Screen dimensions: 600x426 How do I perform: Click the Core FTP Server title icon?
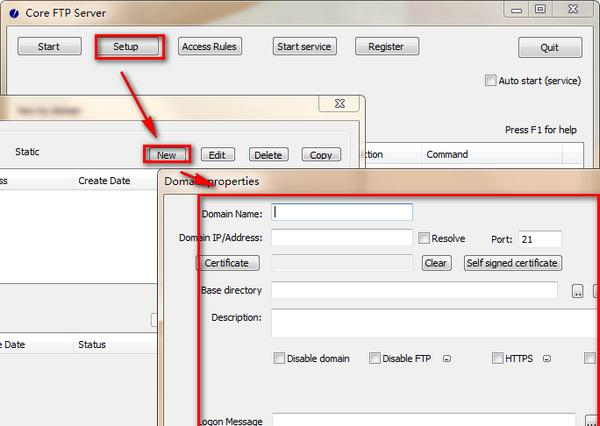tap(14, 13)
